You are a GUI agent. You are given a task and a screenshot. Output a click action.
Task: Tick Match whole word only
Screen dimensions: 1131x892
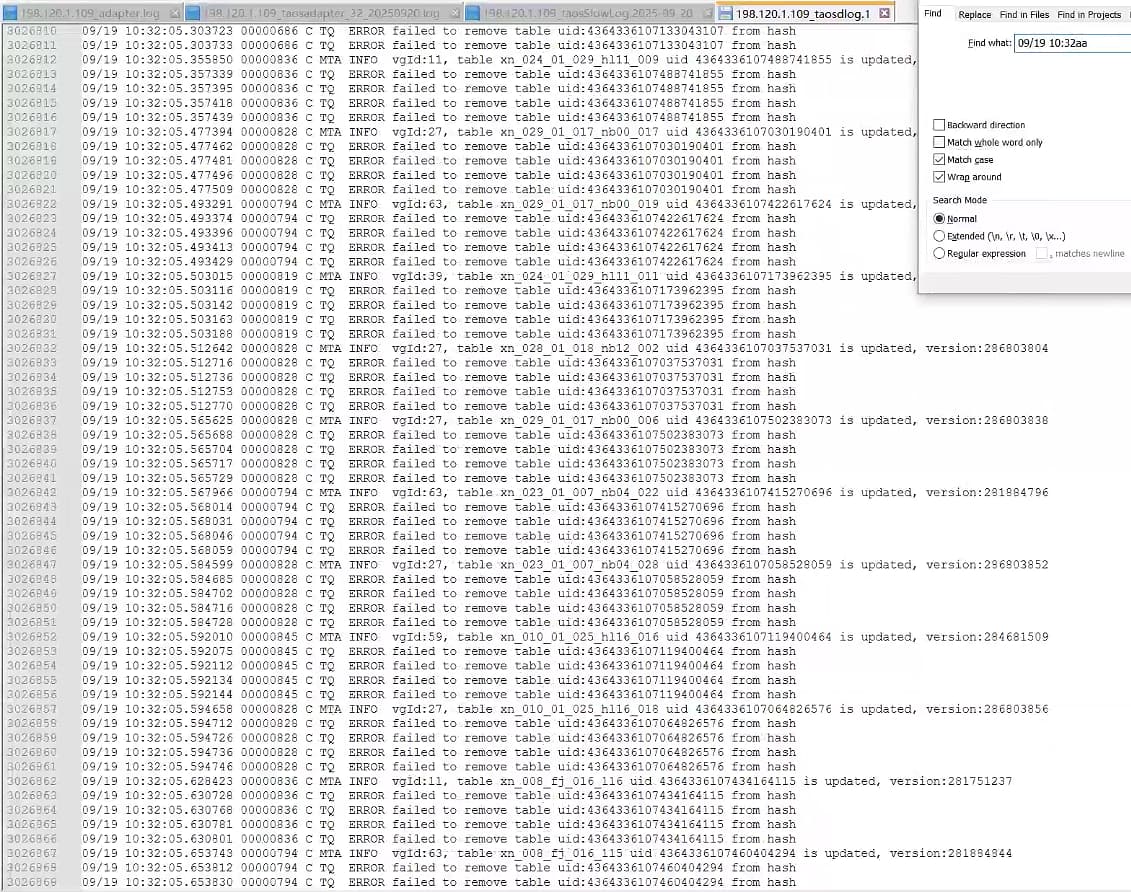(x=939, y=142)
